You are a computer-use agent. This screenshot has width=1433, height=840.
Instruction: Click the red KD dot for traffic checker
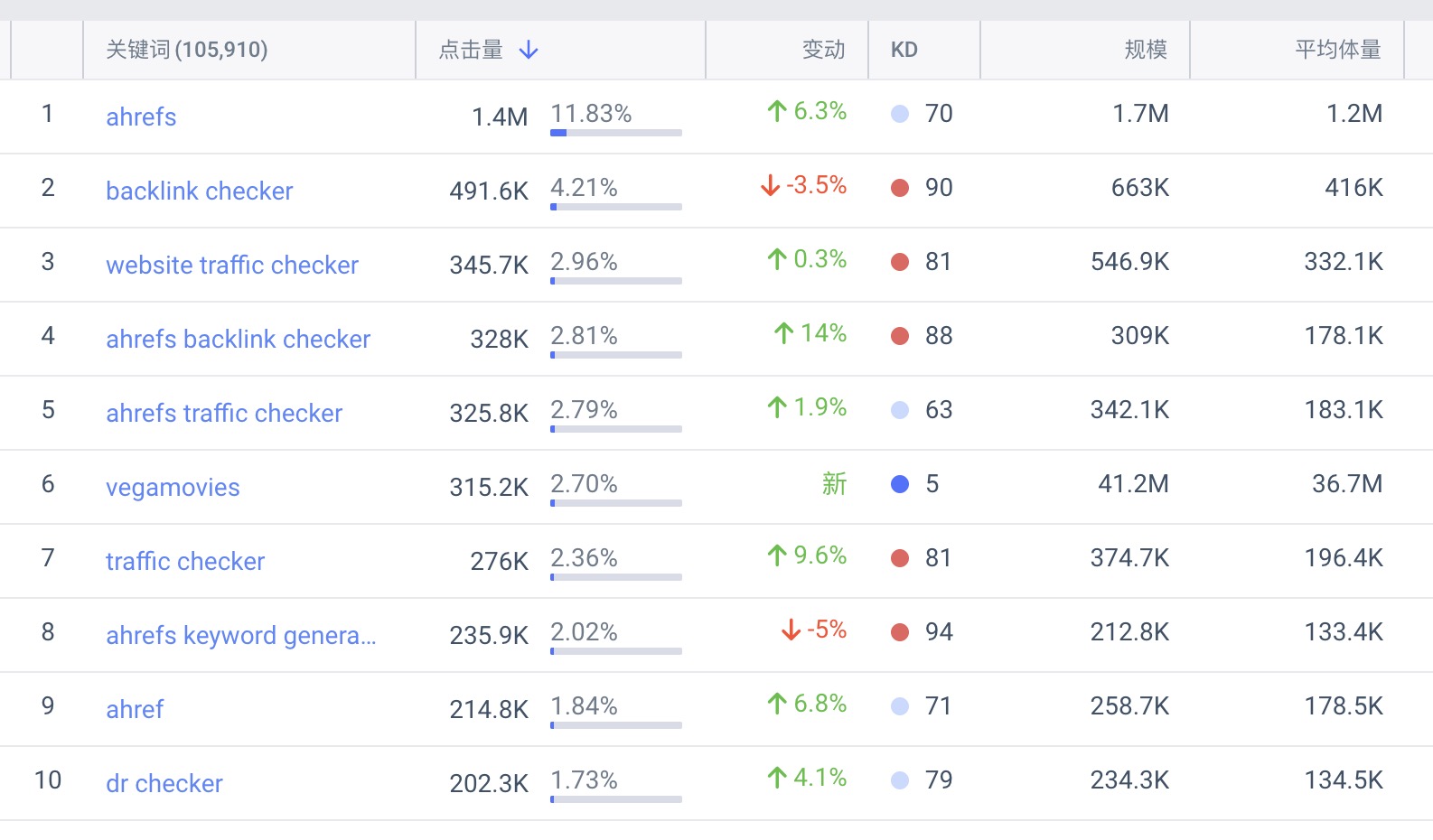(x=900, y=558)
